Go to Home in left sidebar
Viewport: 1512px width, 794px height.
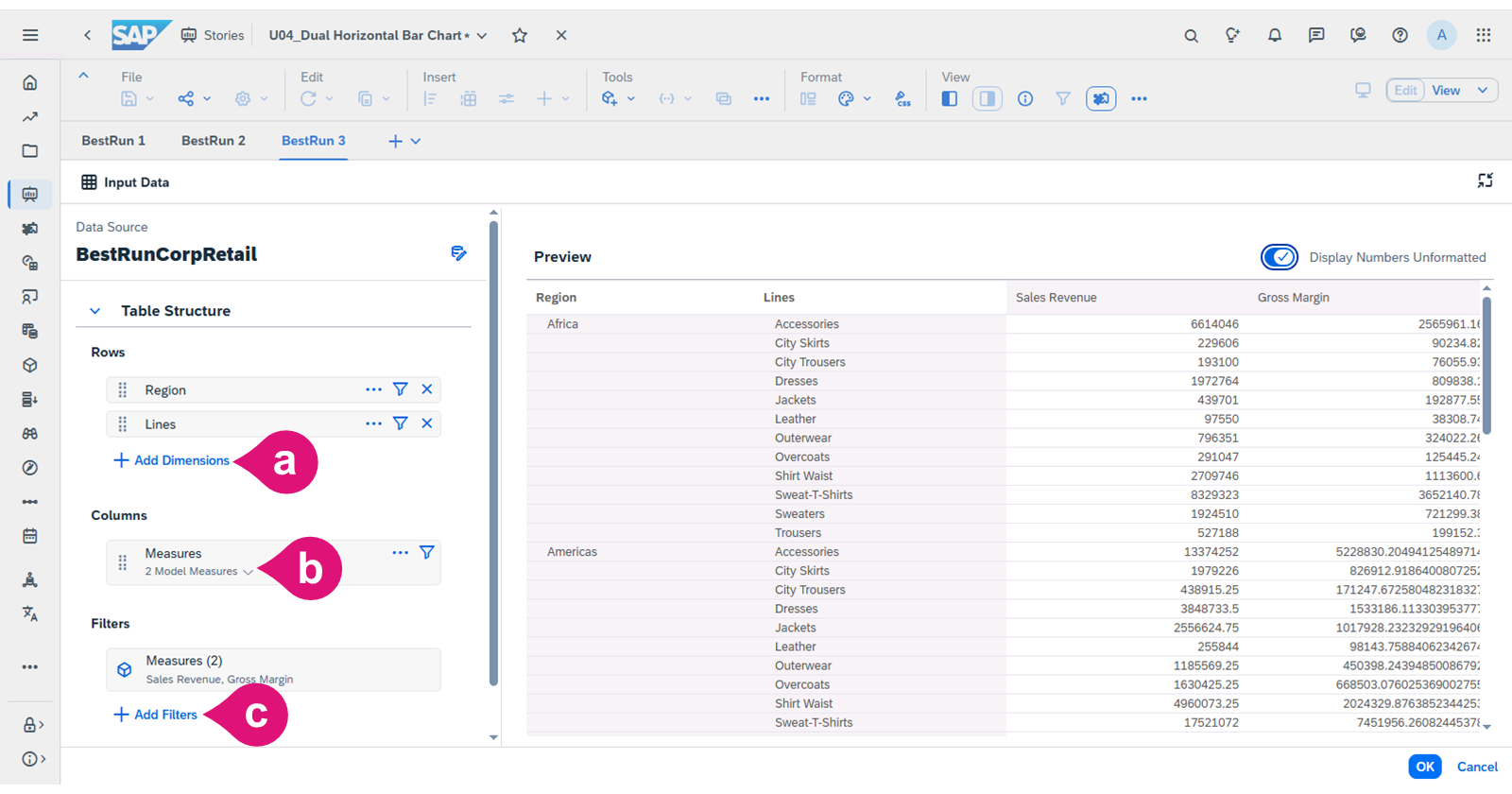pyautogui.click(x=30, y=83)
